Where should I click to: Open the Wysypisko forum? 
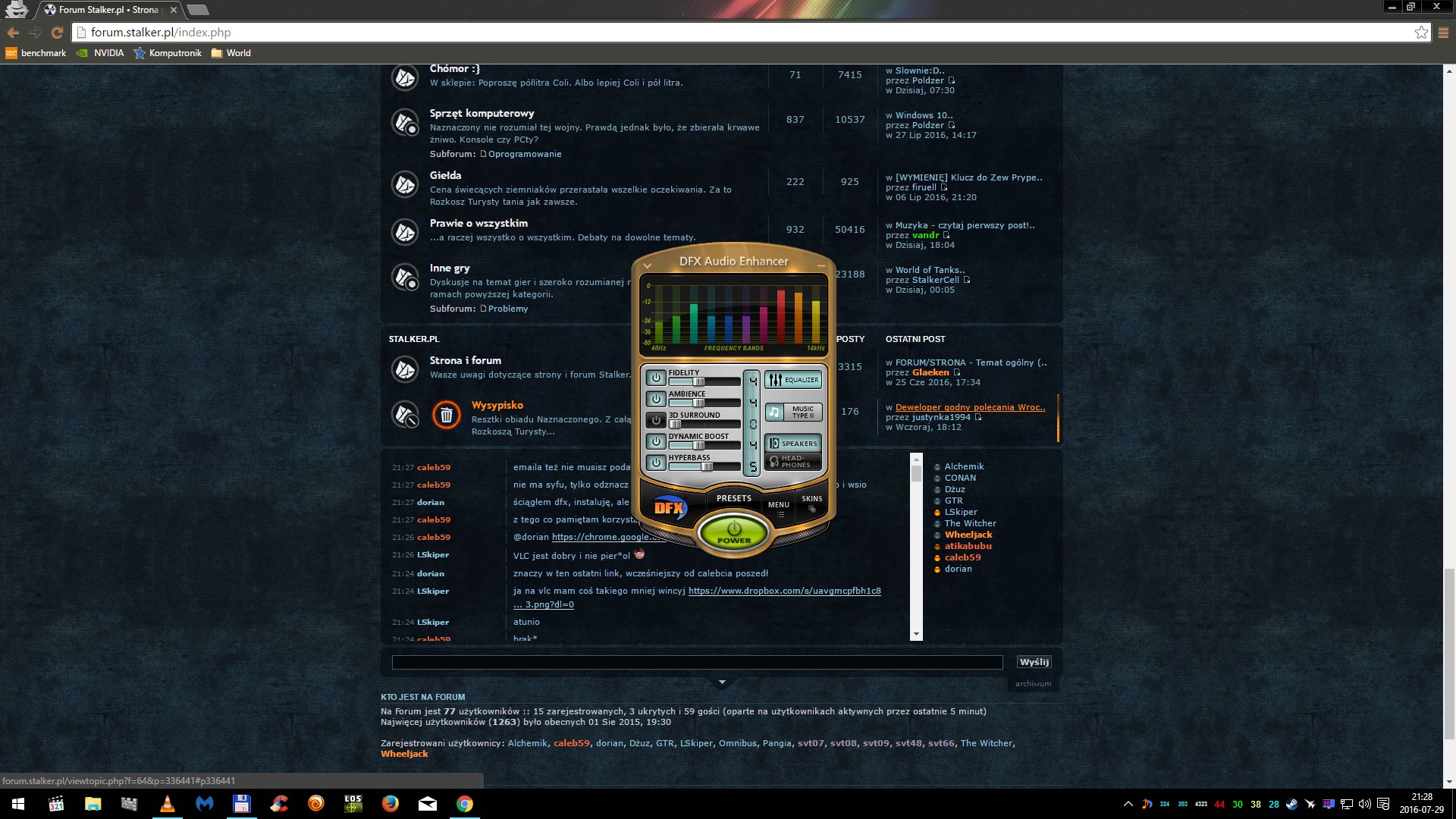pyautogui.click(x=497, y=405)
